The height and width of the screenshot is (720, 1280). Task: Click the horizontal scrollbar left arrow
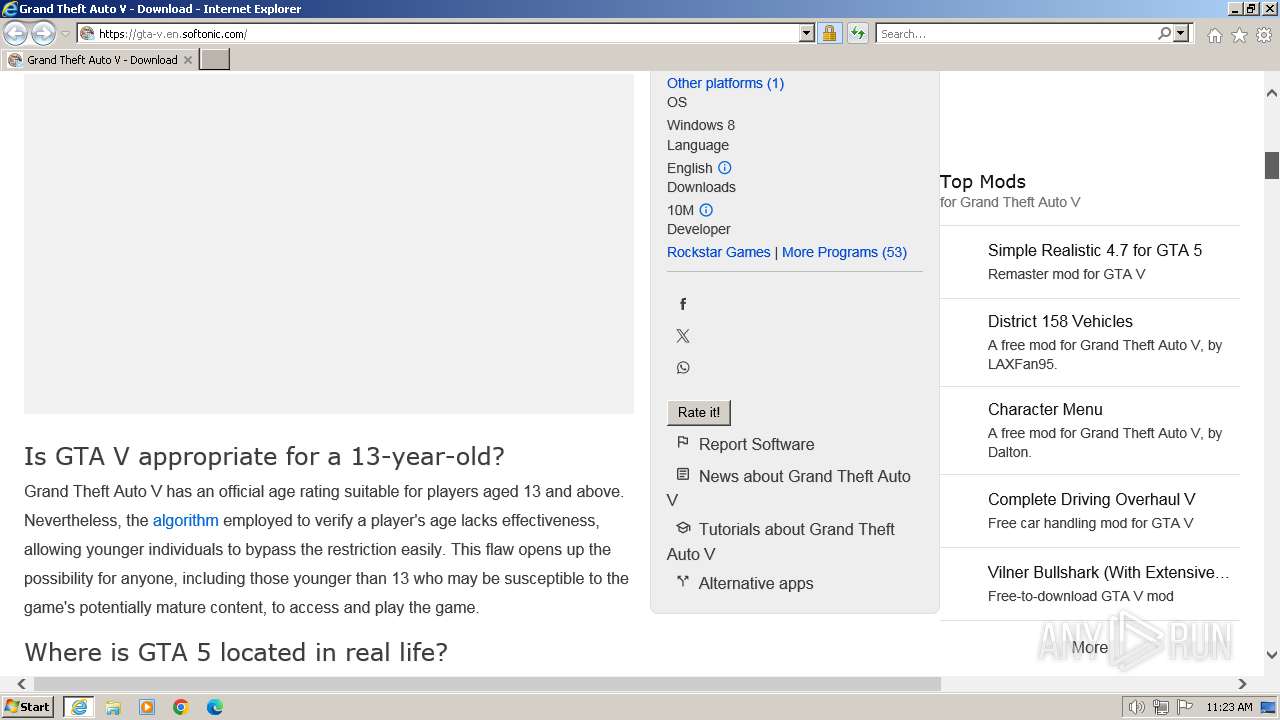[21, 684]
